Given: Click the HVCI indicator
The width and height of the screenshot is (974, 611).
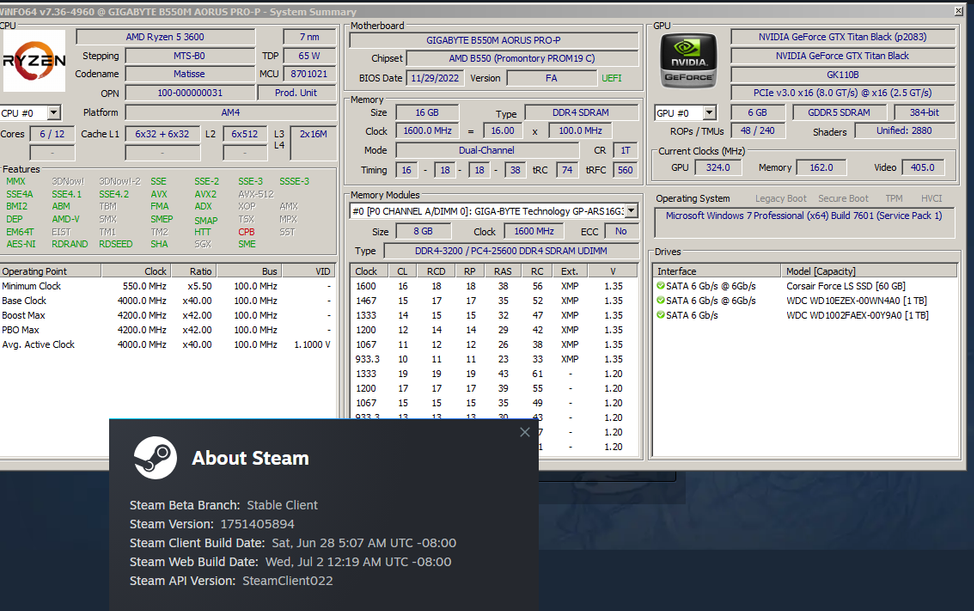Looking at the screenshot, I should 931,199.
